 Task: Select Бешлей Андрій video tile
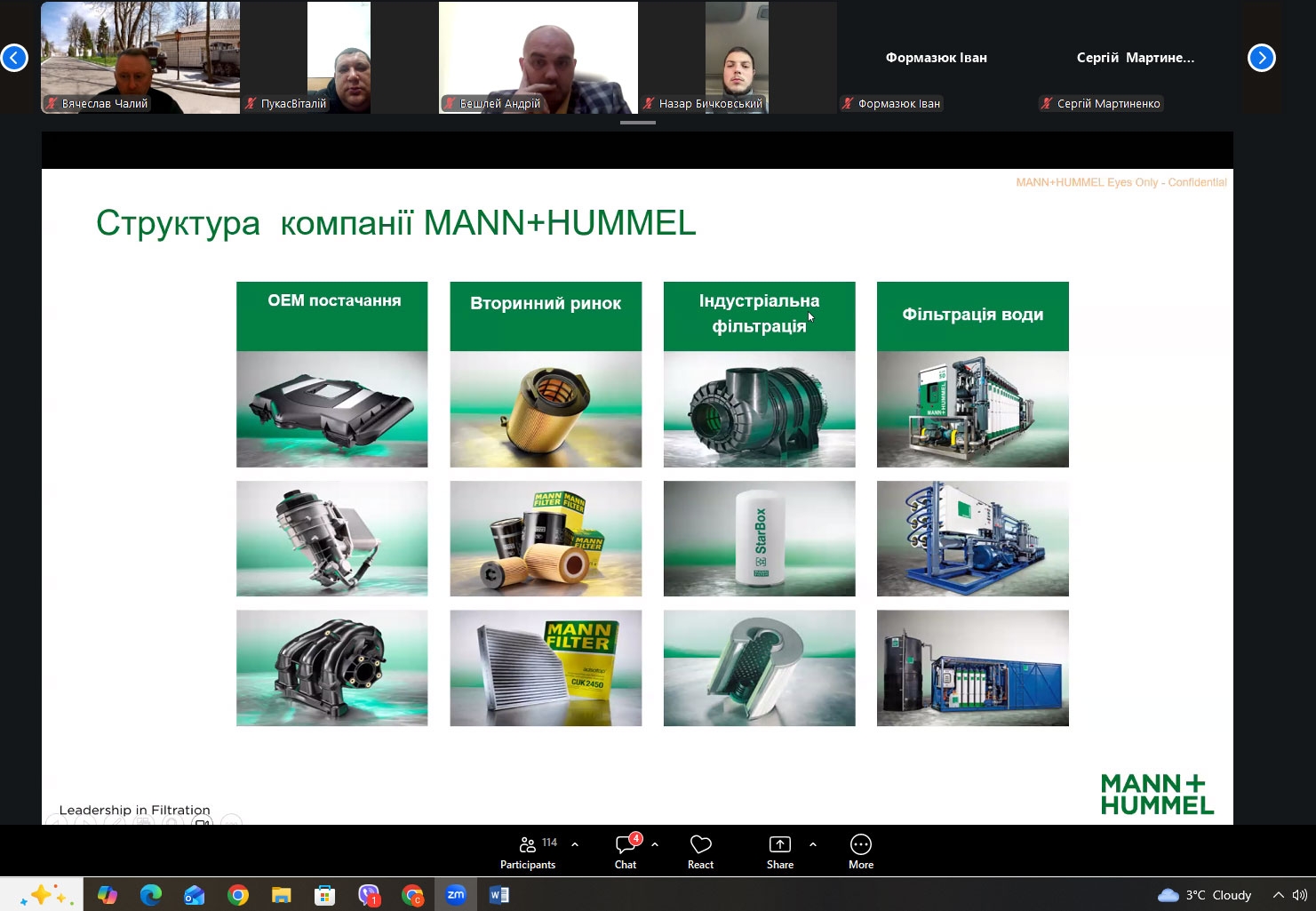pyautogui.click(x=538, y=58)
